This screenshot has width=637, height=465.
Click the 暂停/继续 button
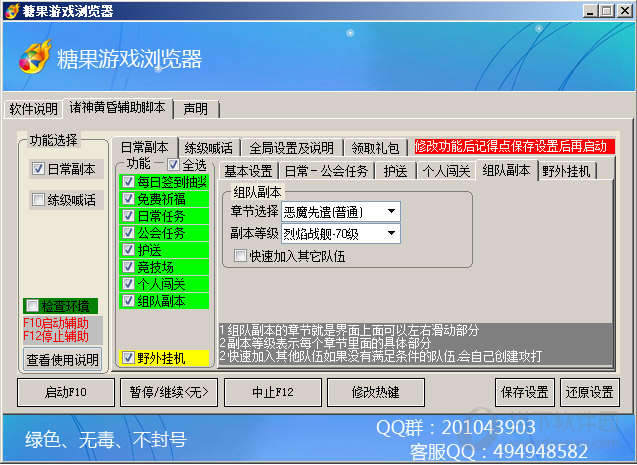(169, 392)
